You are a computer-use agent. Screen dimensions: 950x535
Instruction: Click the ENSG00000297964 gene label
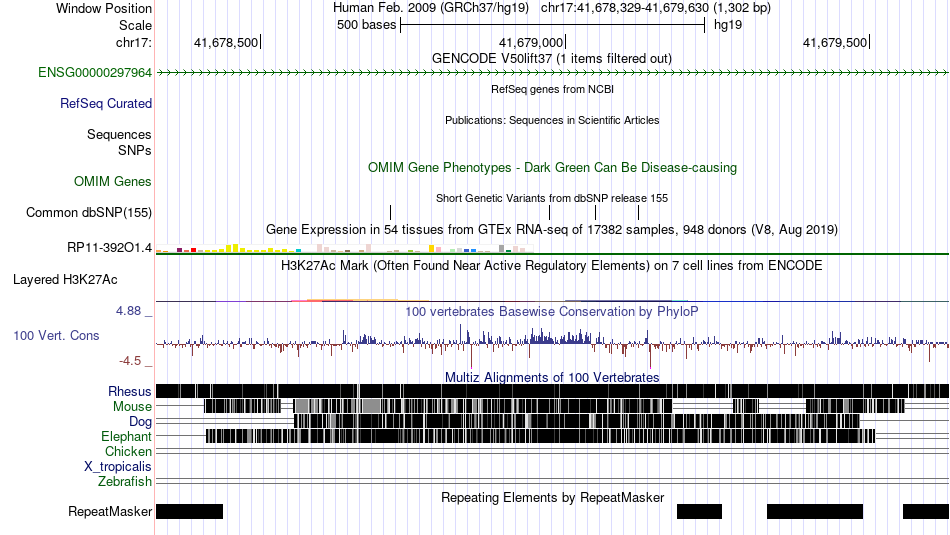tap(95, 73)
